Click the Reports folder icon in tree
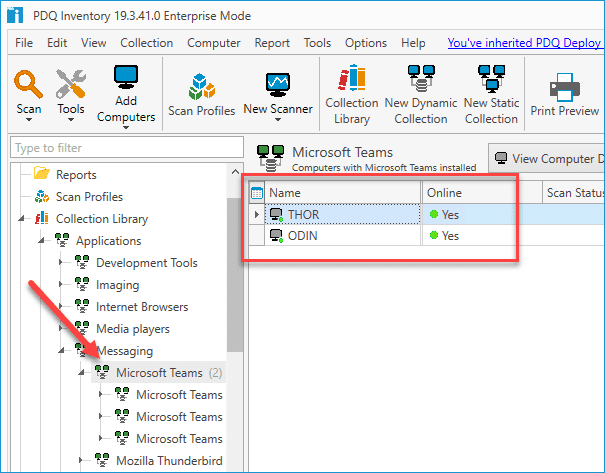The image size is (605, 473). 42,174
